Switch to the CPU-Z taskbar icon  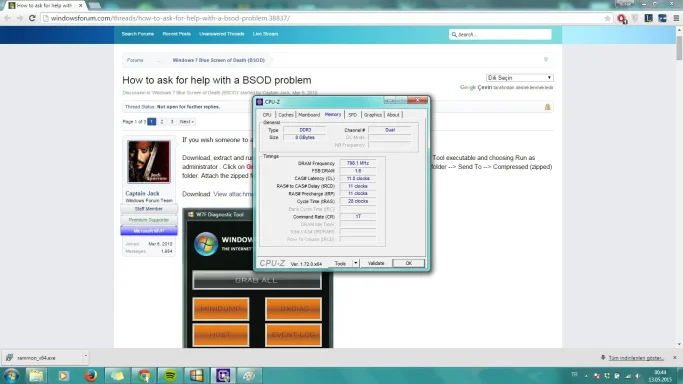(x=223, y=375)
